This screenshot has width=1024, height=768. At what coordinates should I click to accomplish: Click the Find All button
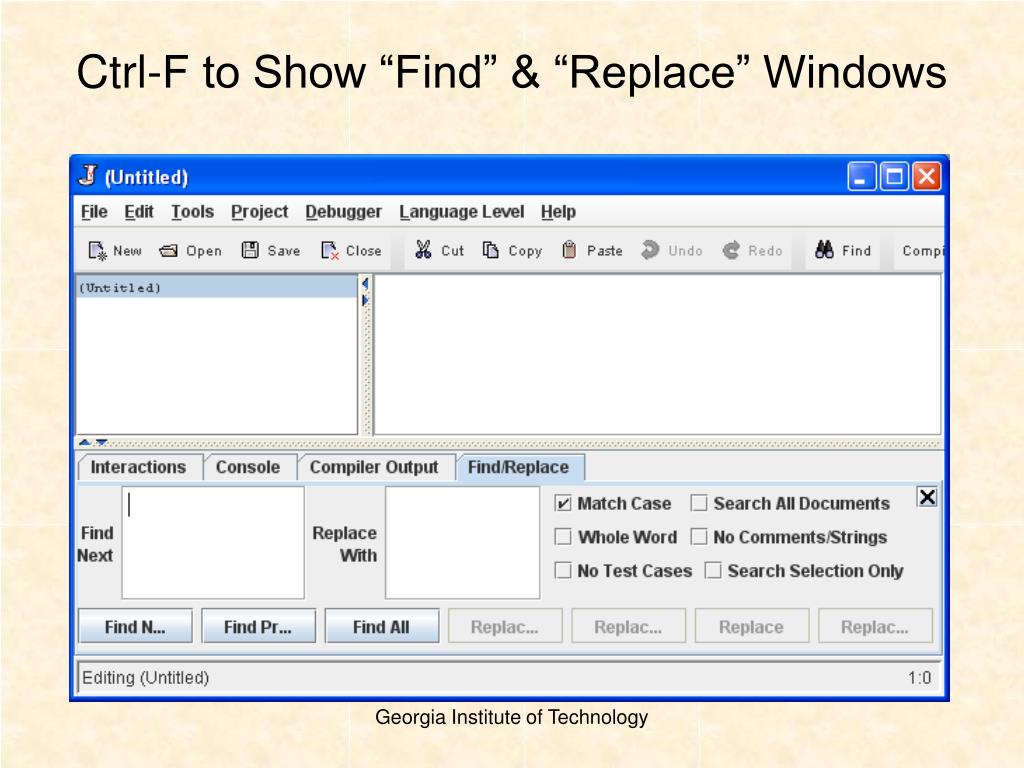click(382, 626)
